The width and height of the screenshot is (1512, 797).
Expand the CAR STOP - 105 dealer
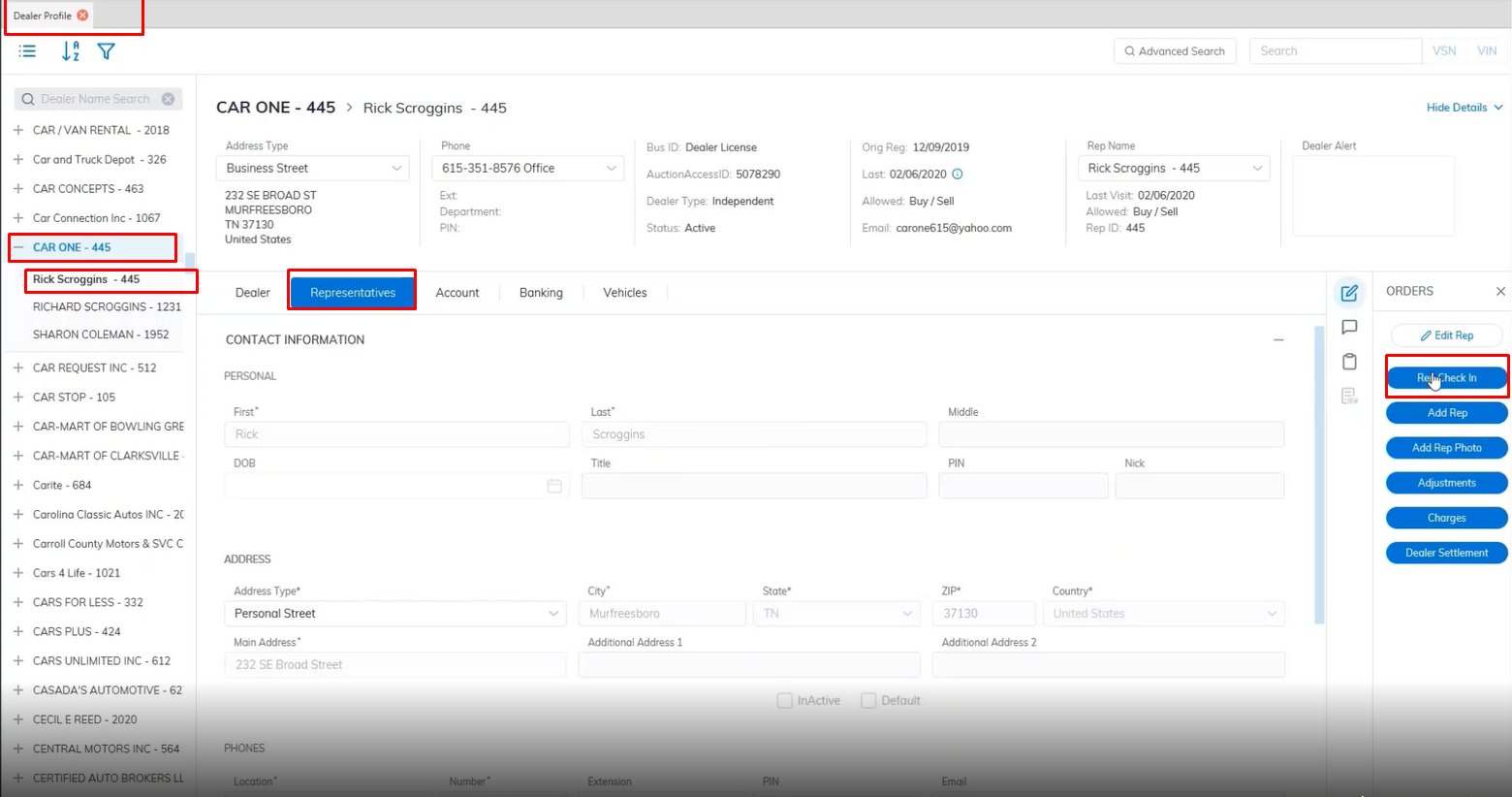tap(18, 398)
